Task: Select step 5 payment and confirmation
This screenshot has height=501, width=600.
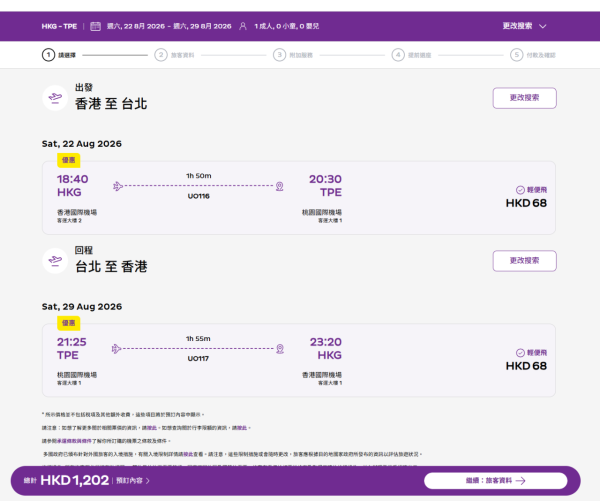Action: tap(533, 55)
